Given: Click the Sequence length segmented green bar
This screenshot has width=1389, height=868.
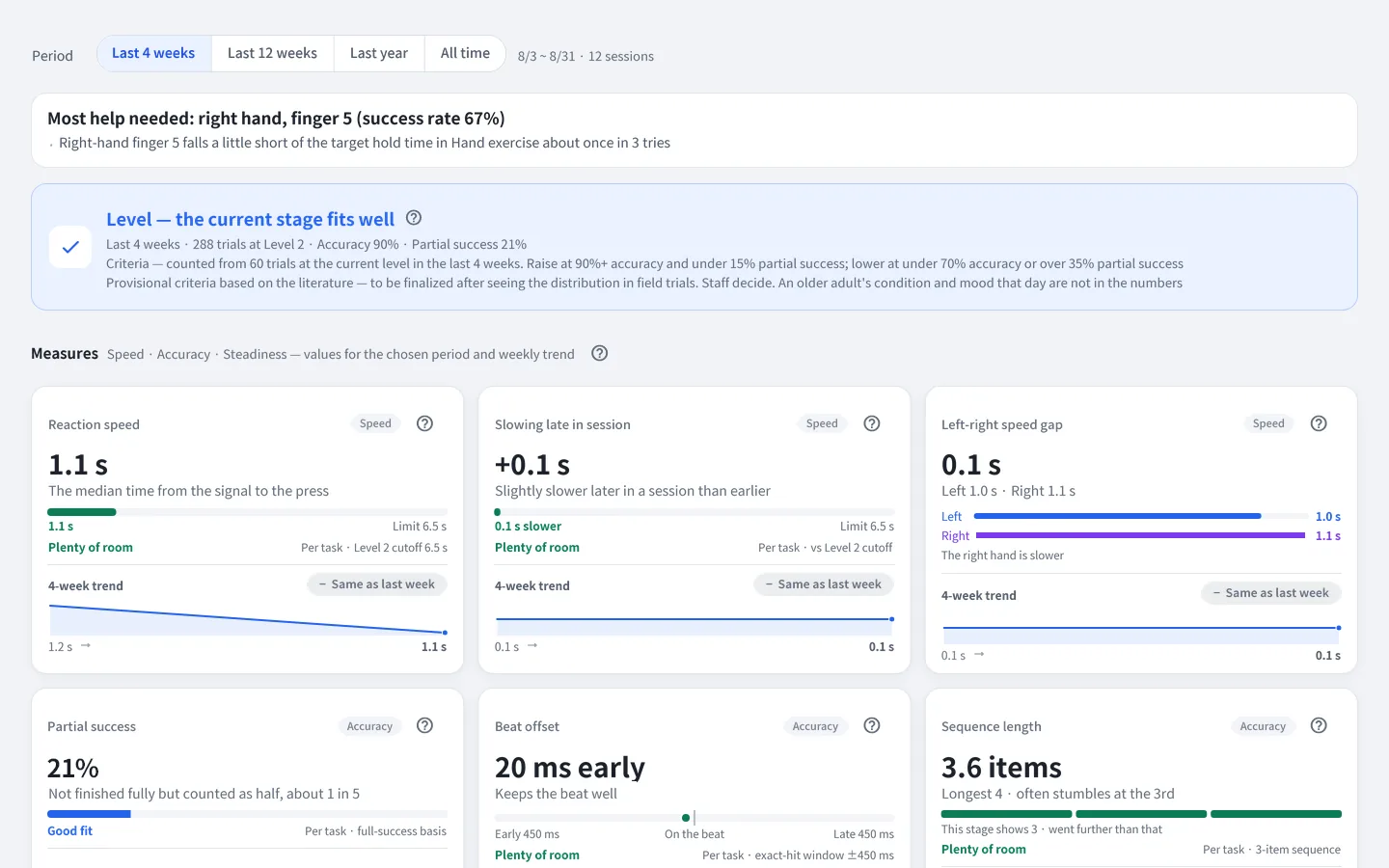Looking at the screenshot, I should [1141, 814].
